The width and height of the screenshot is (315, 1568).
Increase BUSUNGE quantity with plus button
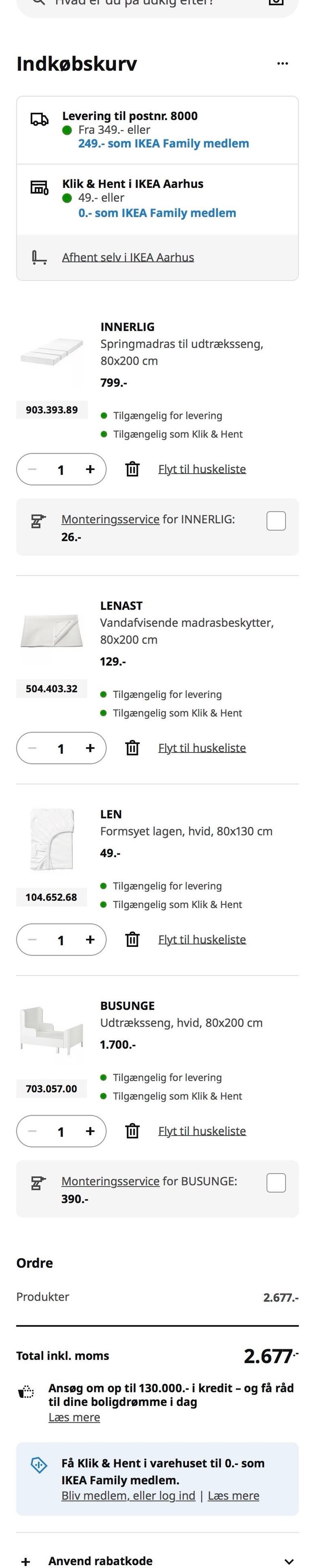coord(90,1131)
